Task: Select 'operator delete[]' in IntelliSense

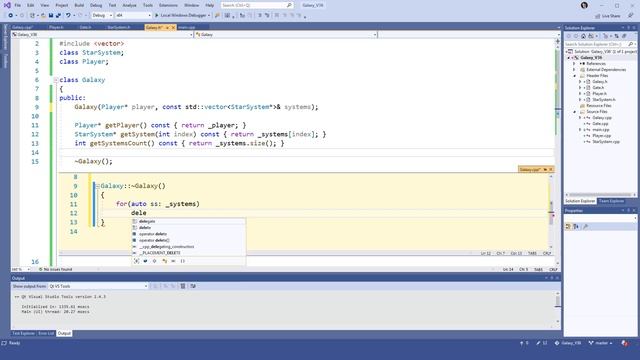Action: pyautogui.click(x=189, y=240)
